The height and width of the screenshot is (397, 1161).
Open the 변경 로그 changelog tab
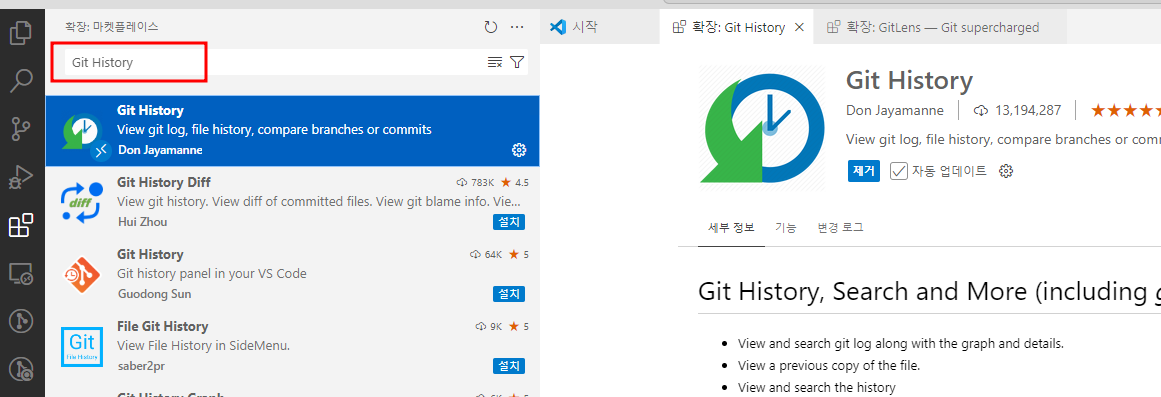click(x=840, y=227)
